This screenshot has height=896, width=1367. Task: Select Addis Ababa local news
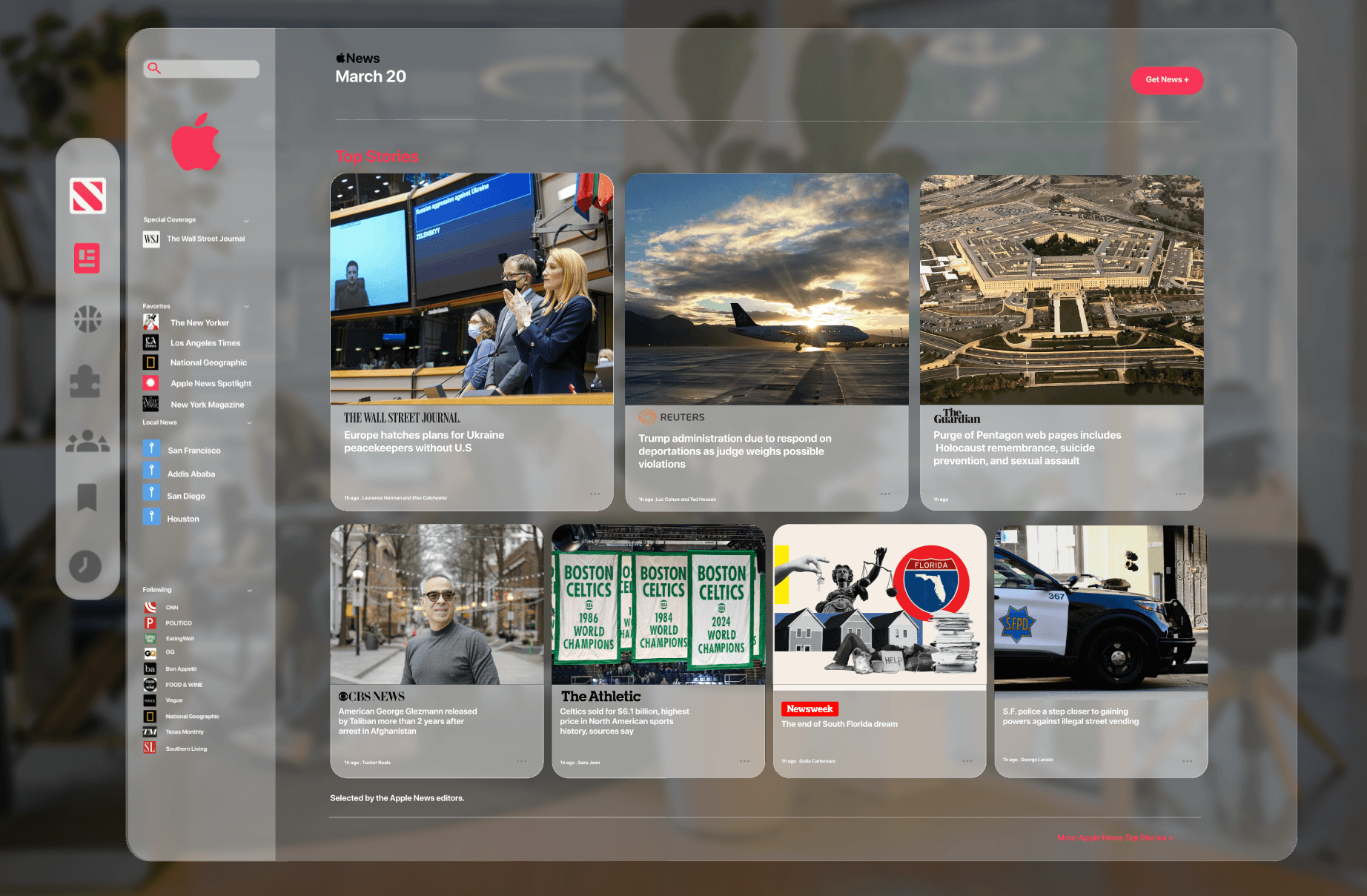tap(191, 474)
